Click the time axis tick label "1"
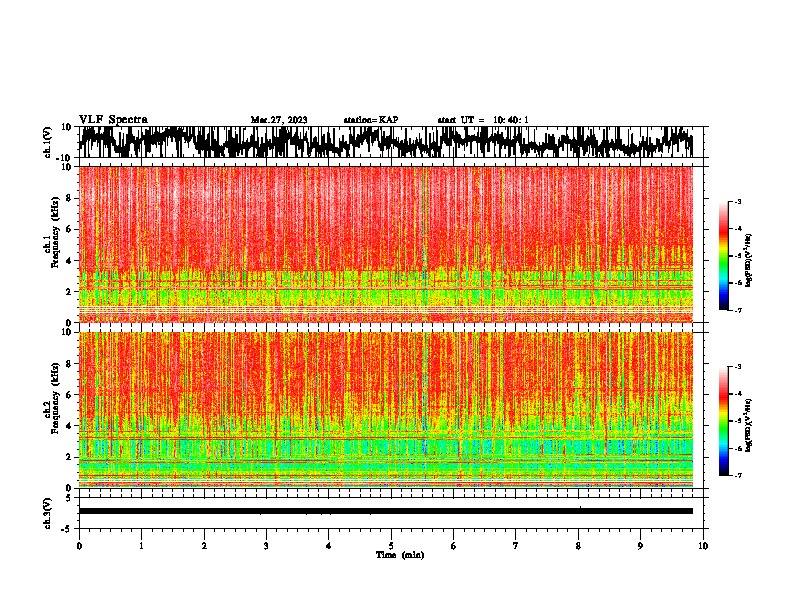The height and width of the screenshot is (612, 792). [x=141, y=546]
